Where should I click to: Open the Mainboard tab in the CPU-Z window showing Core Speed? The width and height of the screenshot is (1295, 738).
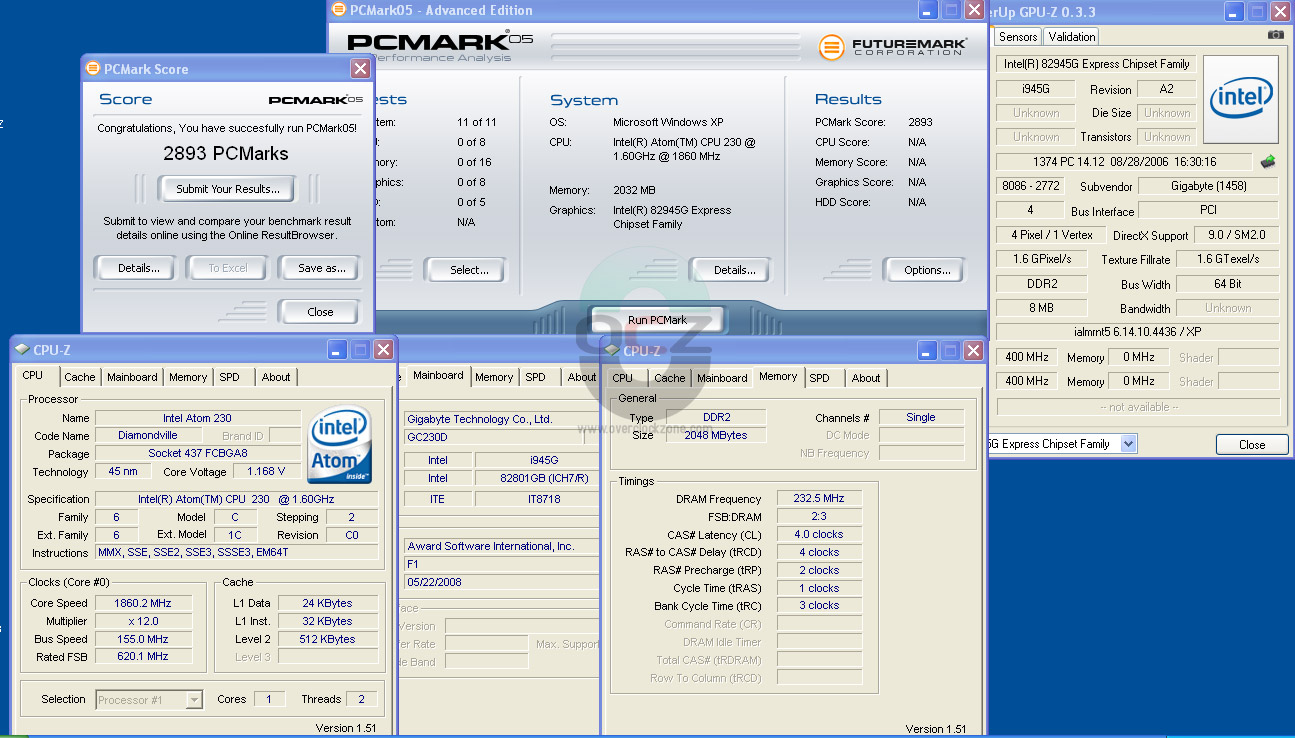pyautogui.click(x=132, y=377)
